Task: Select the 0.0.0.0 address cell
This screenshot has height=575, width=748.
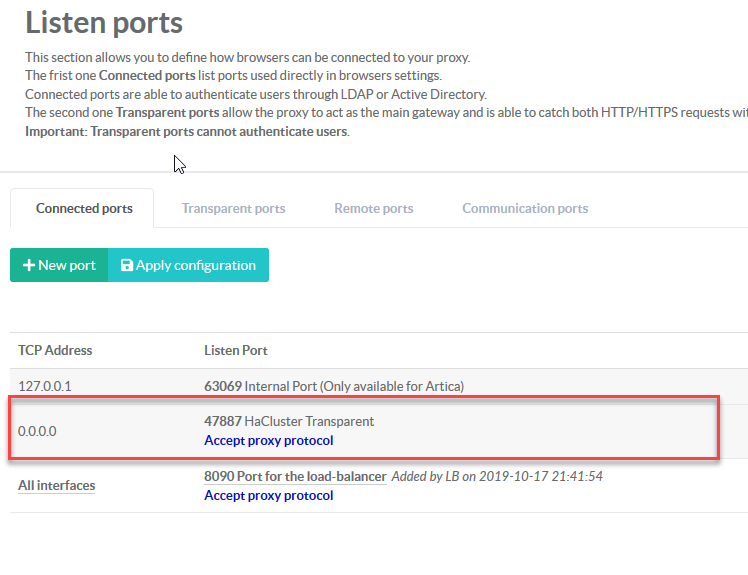Action: coord(37,431)
